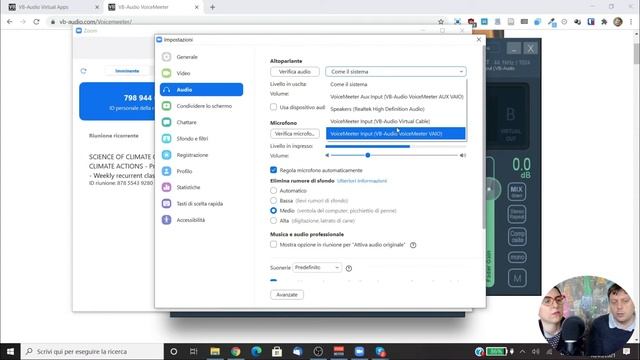Viewport: 640px width, 360px height.
Task: Open Chrome extensions puzzle icon
Action: point(604,22)
